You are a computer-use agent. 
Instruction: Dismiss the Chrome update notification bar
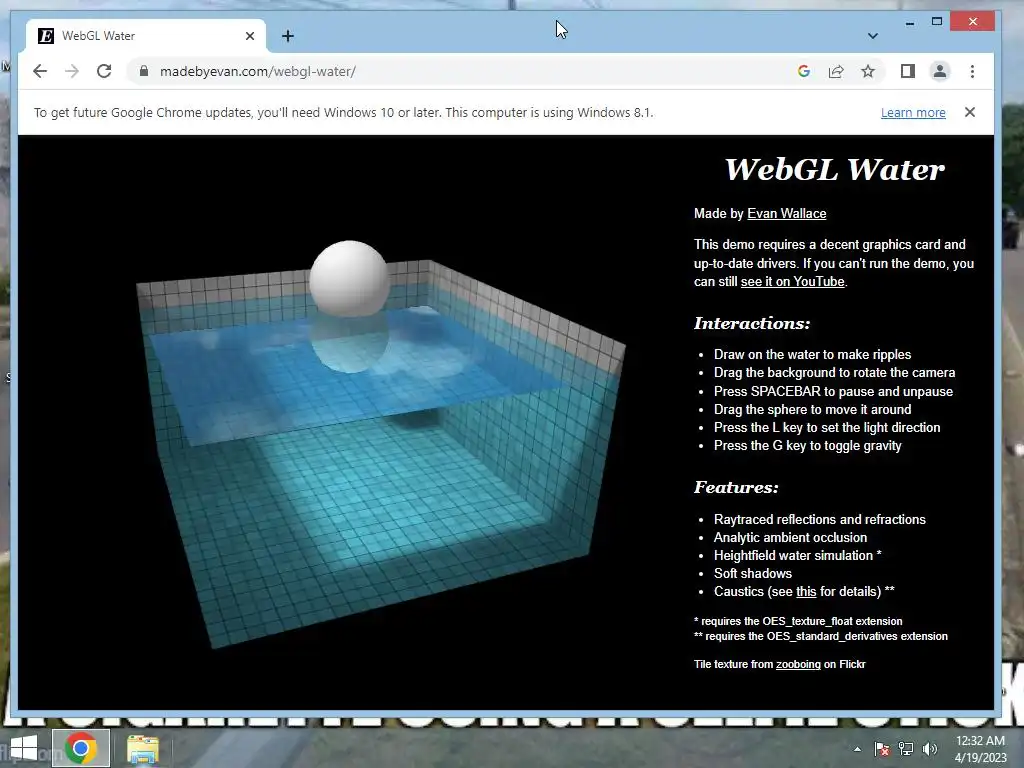point(970,112)
